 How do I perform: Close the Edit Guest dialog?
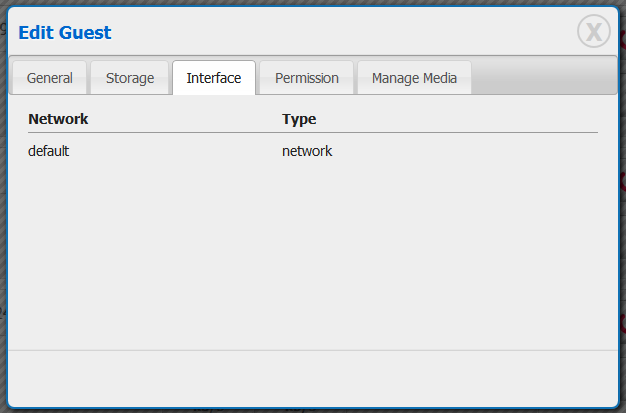coord(593,32)
